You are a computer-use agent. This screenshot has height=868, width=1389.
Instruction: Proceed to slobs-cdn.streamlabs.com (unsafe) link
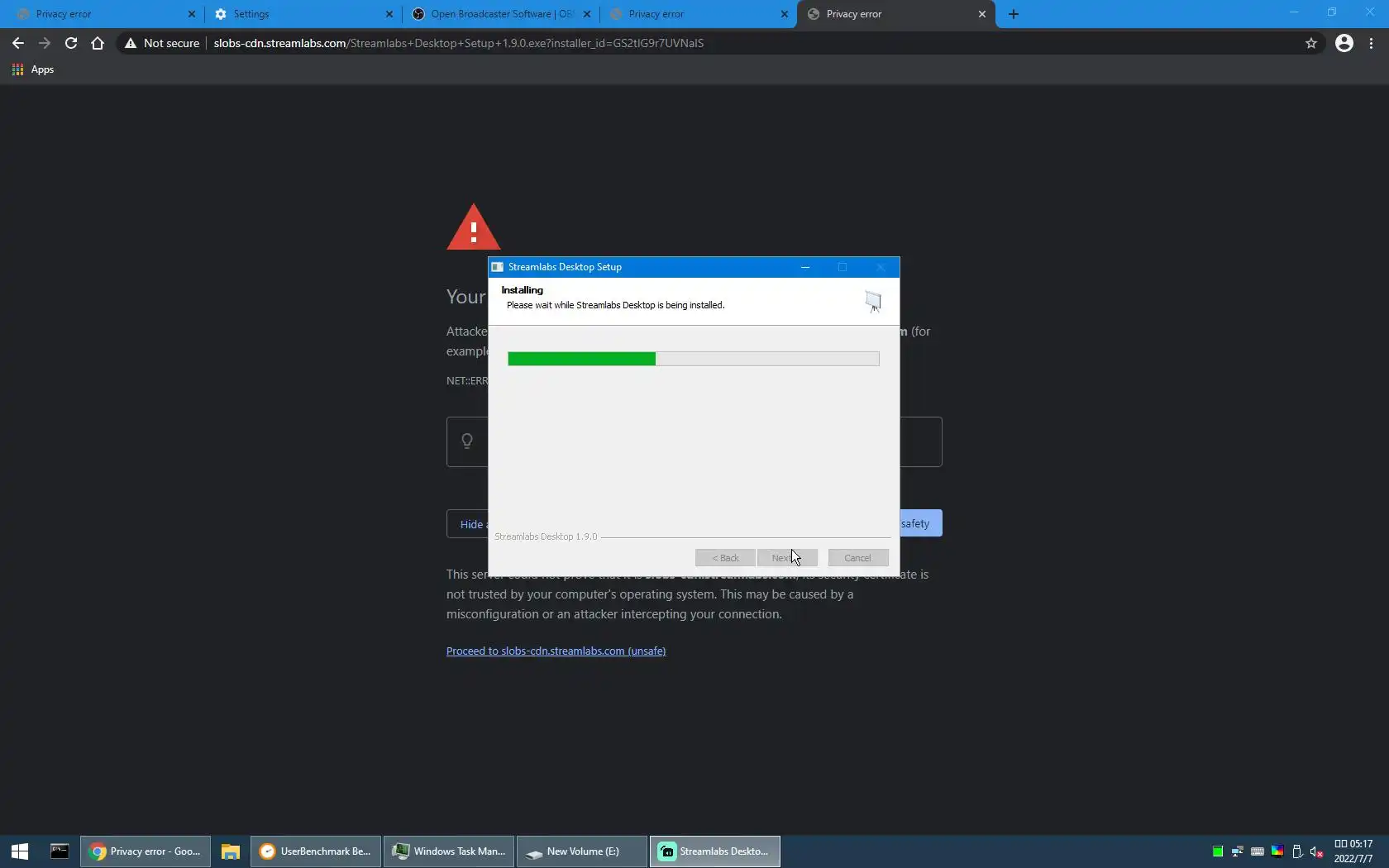coord(556,651)
